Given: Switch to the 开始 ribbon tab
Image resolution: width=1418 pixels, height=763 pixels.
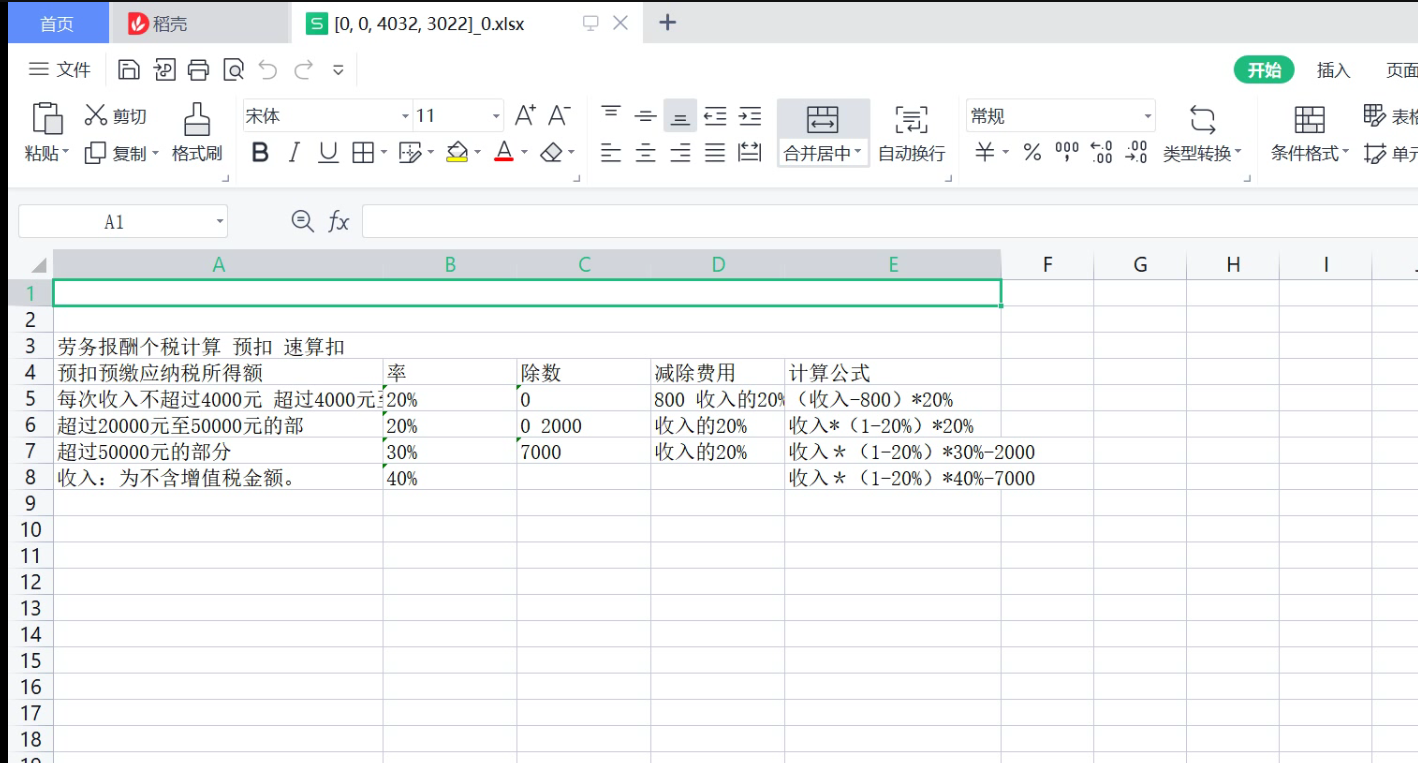Looking at the screenshot, I should [1264, 70].
